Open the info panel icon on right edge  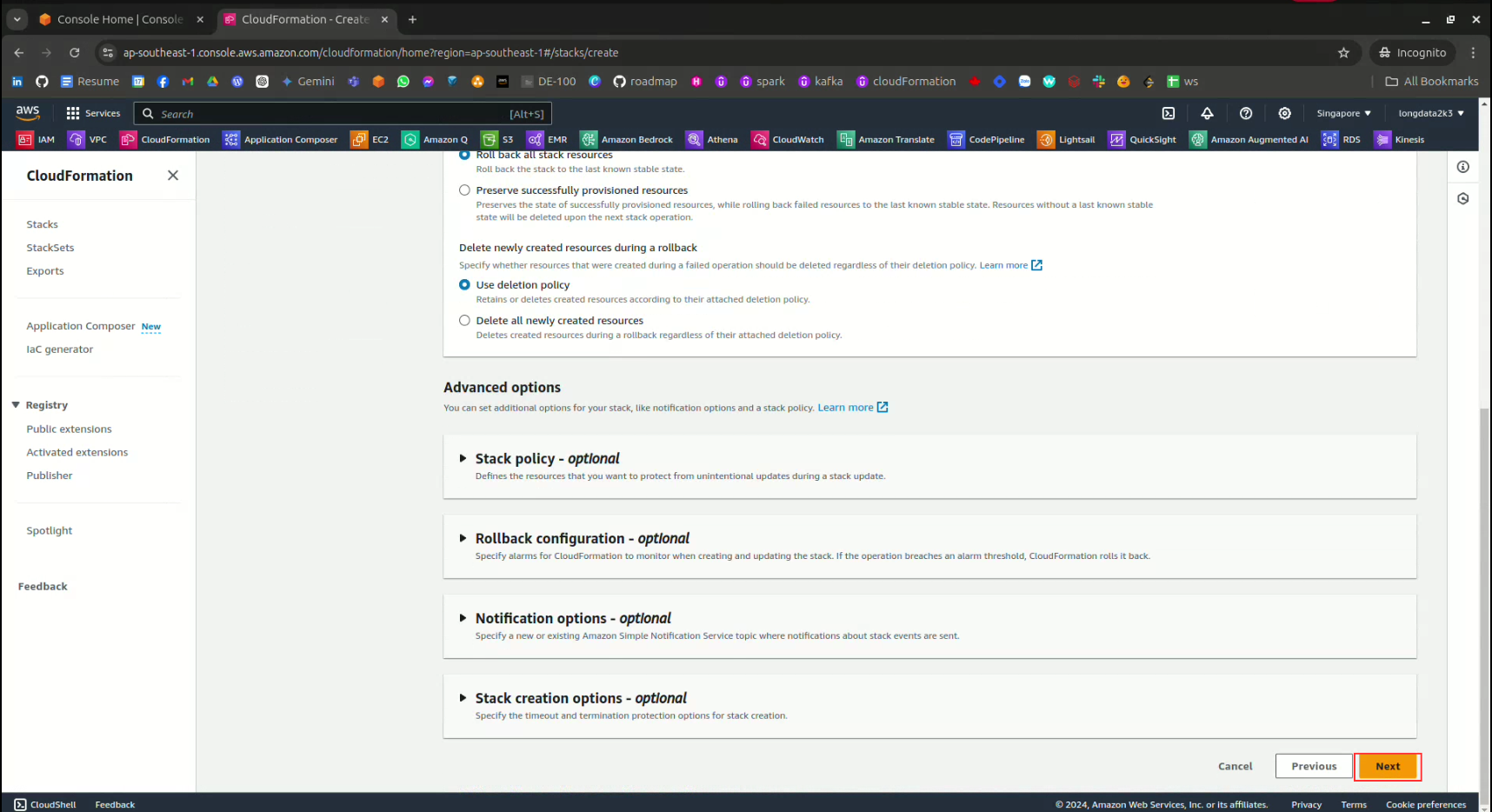coord(1463,167)
